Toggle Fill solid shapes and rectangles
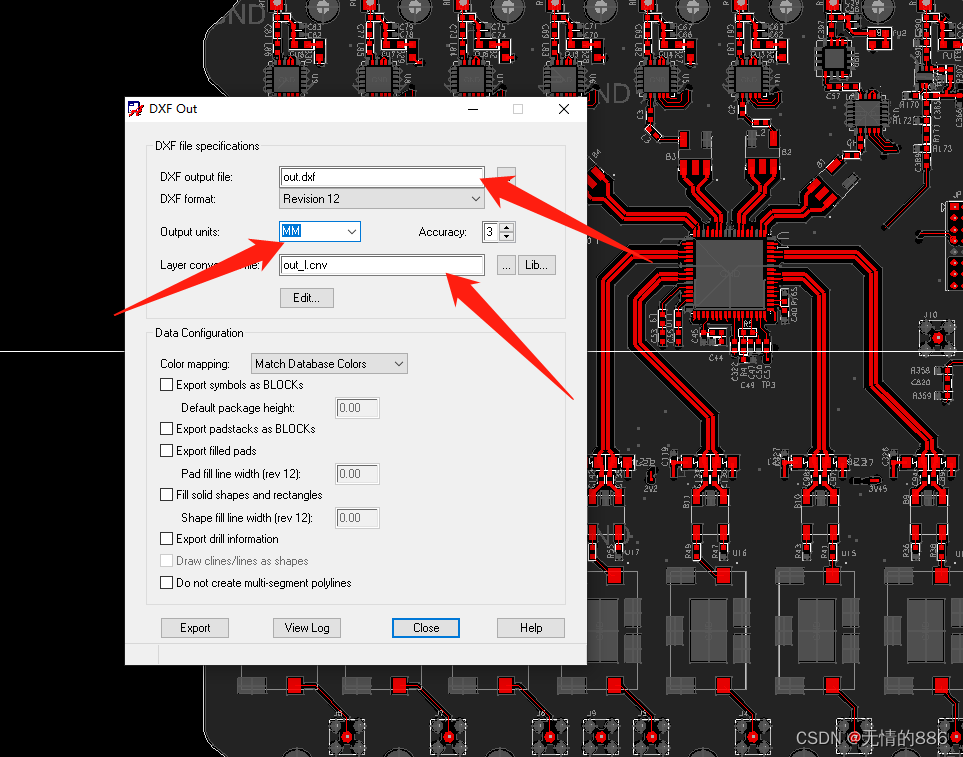This screenshot has width=963, height=757. point(166,495)
